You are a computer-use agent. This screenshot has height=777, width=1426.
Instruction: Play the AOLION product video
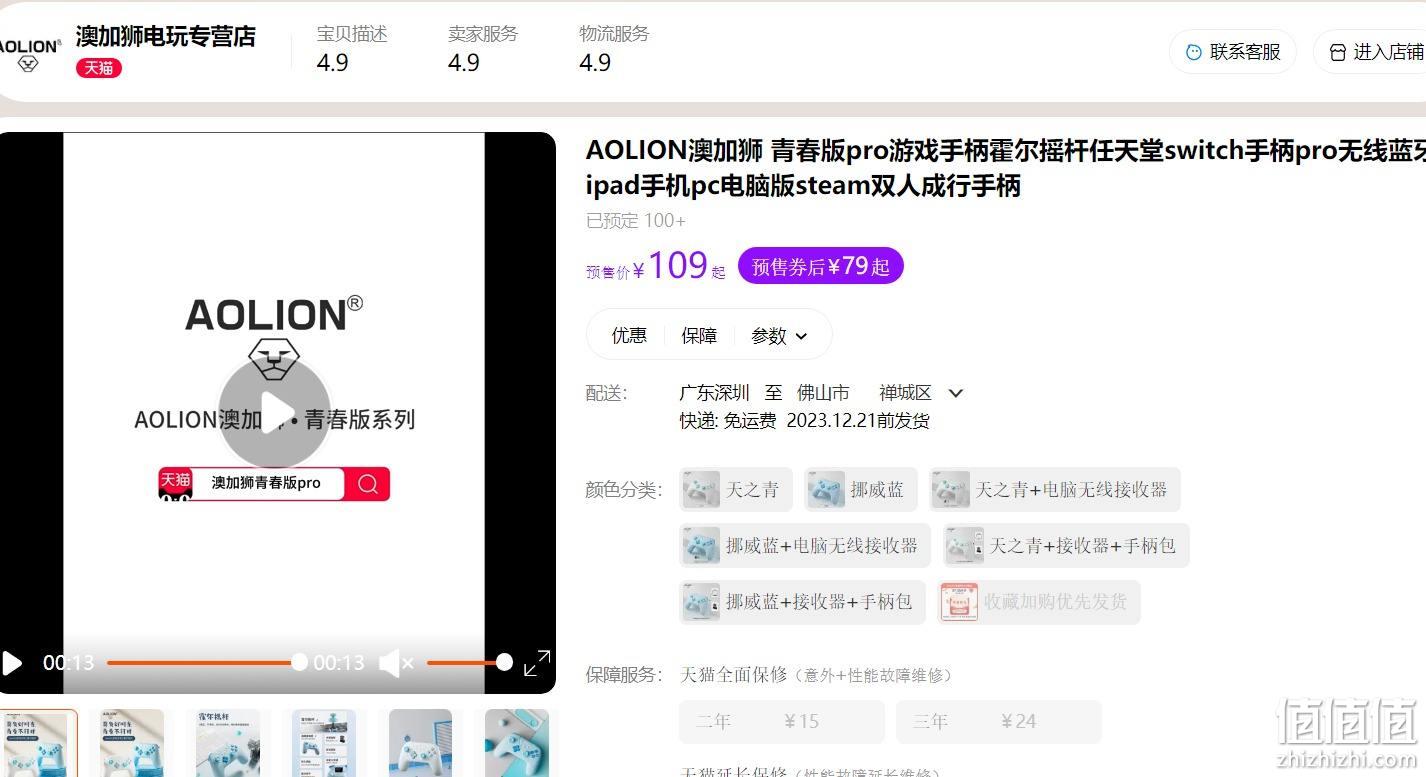tap(274, 412)
